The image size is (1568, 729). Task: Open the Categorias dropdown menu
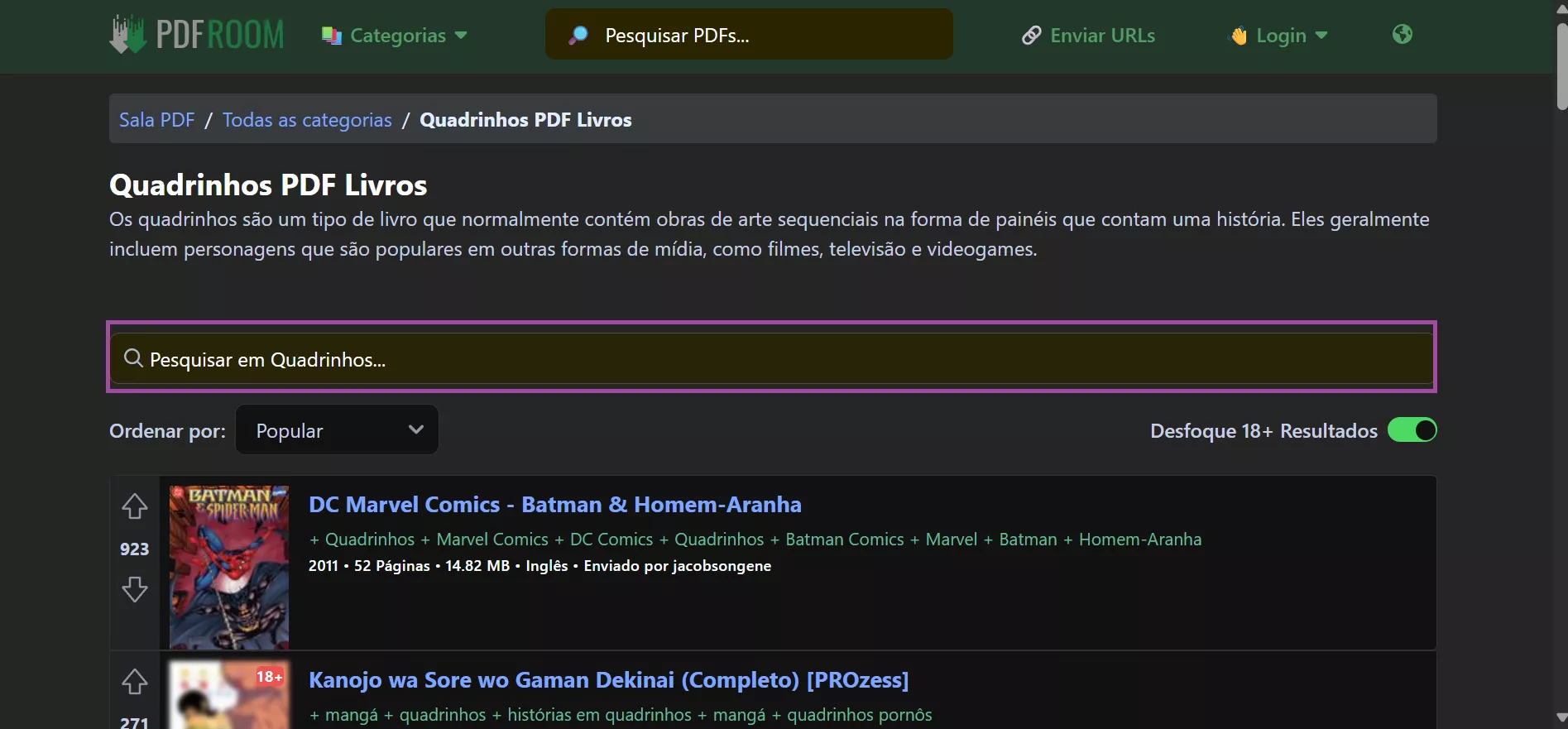(395, 36)
